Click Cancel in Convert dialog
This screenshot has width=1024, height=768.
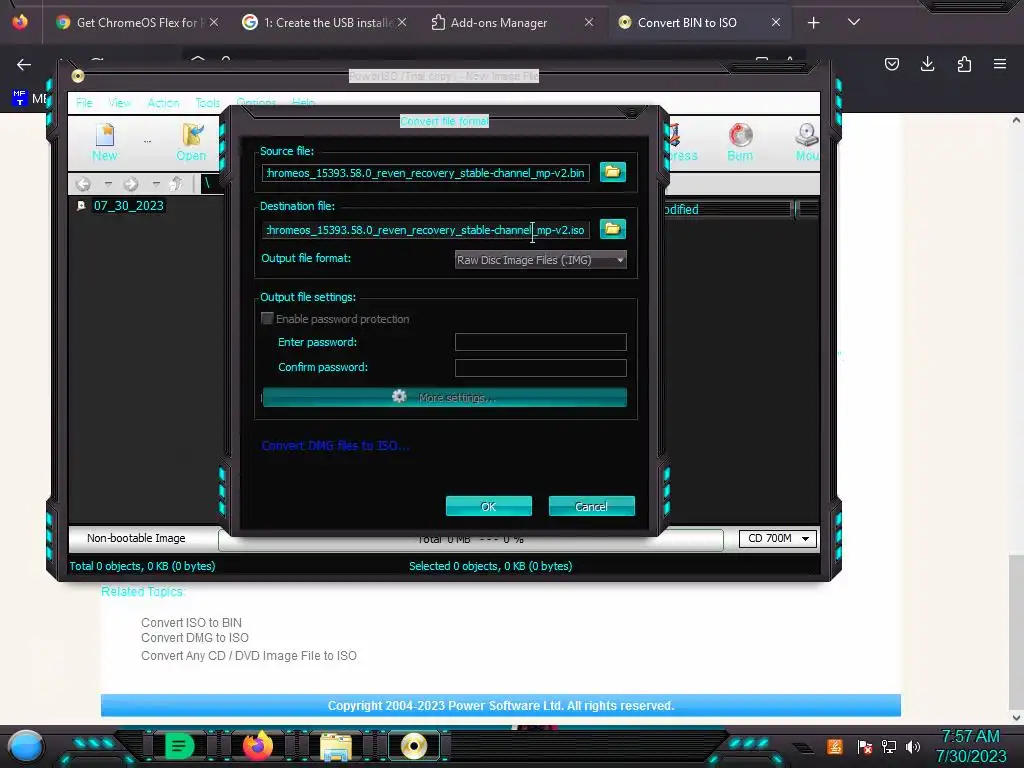[591, 506]
